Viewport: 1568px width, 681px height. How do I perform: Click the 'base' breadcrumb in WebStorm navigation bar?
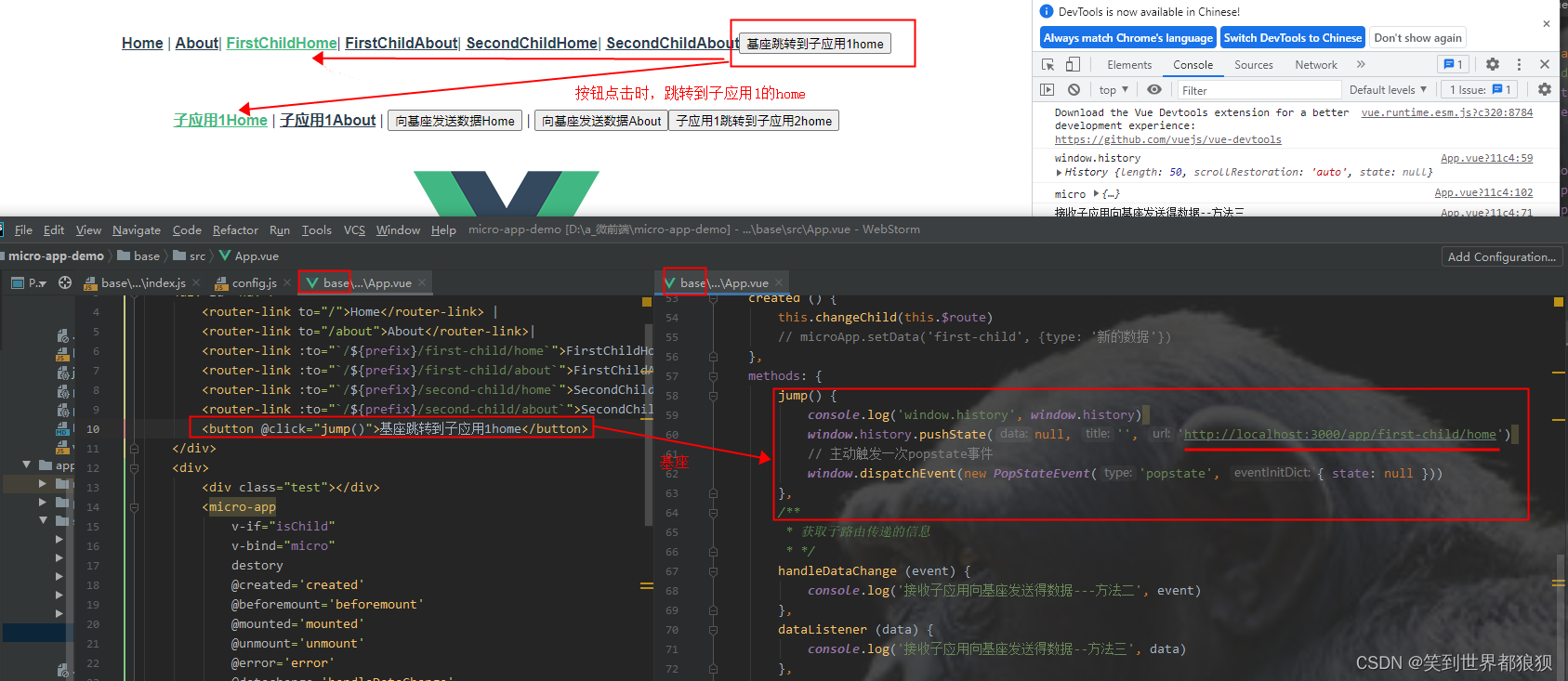point(138,256)
